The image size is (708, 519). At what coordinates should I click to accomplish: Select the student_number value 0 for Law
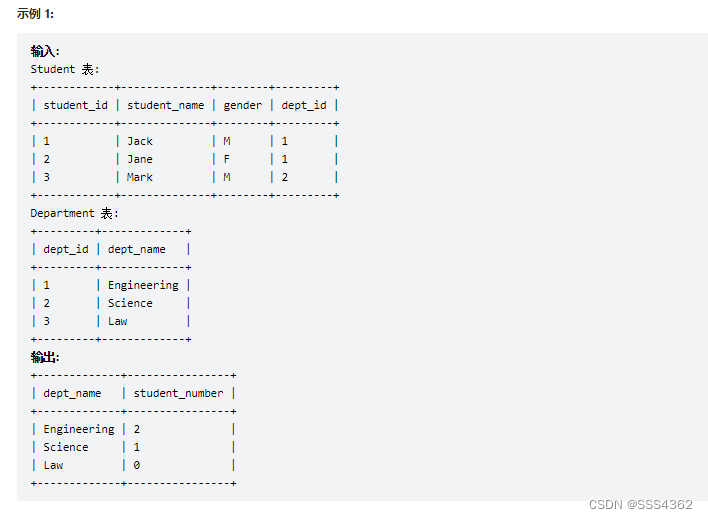coord(137,465)
